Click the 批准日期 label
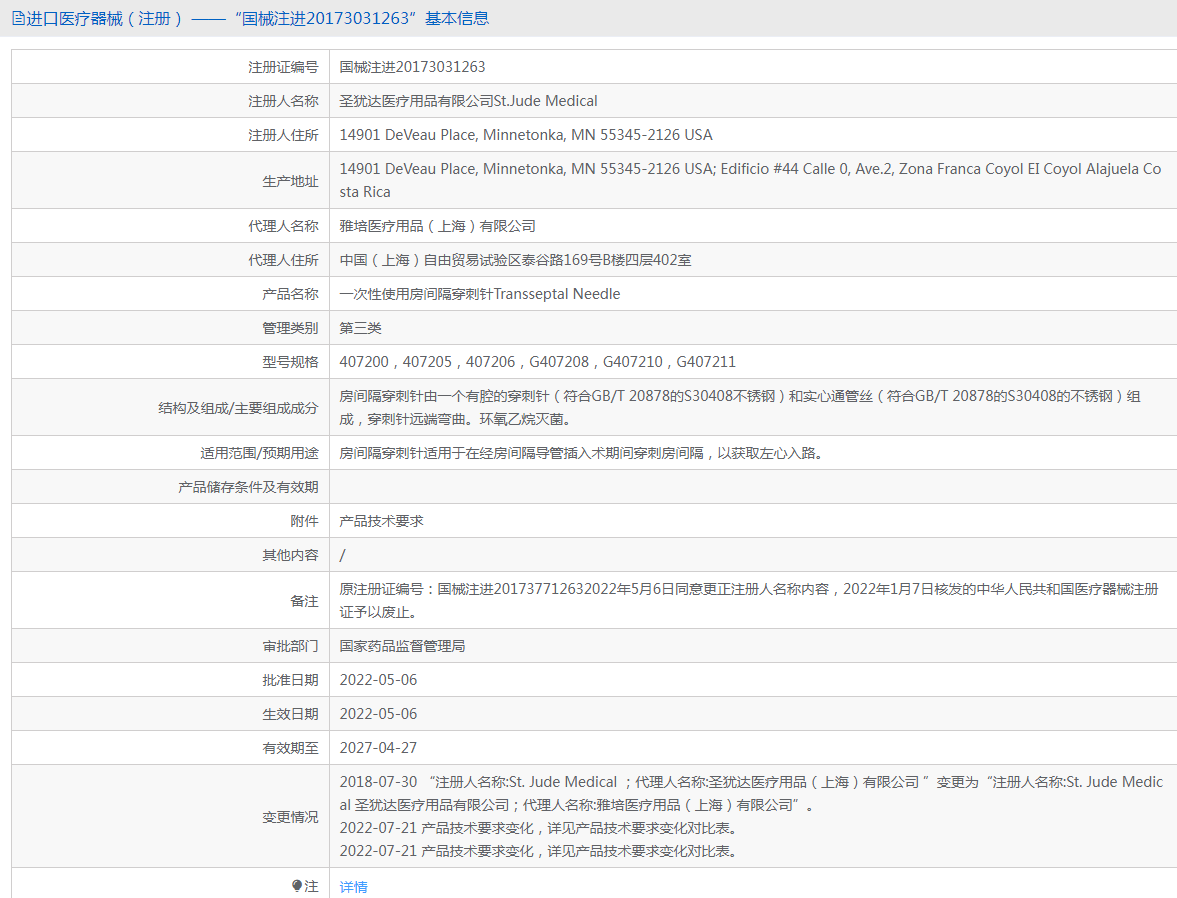 point(290,680)
